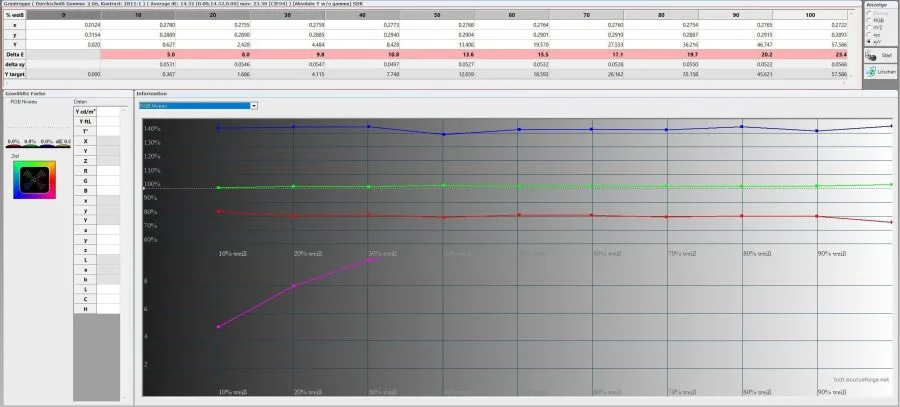Select the 20 column header
Screen dimensions: 900x407
tap(213, 14)
